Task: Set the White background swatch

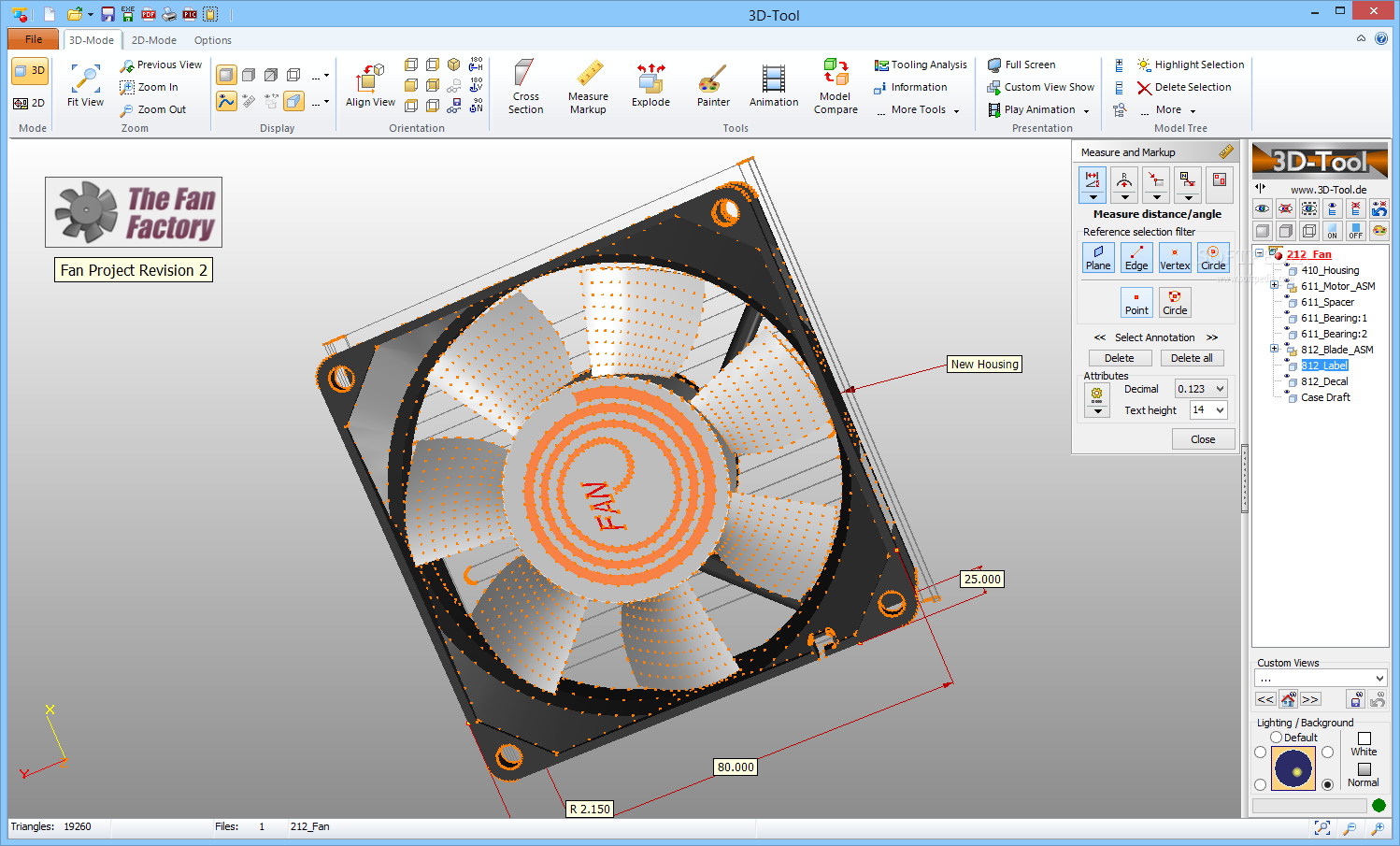Action: click(1364, 738)
